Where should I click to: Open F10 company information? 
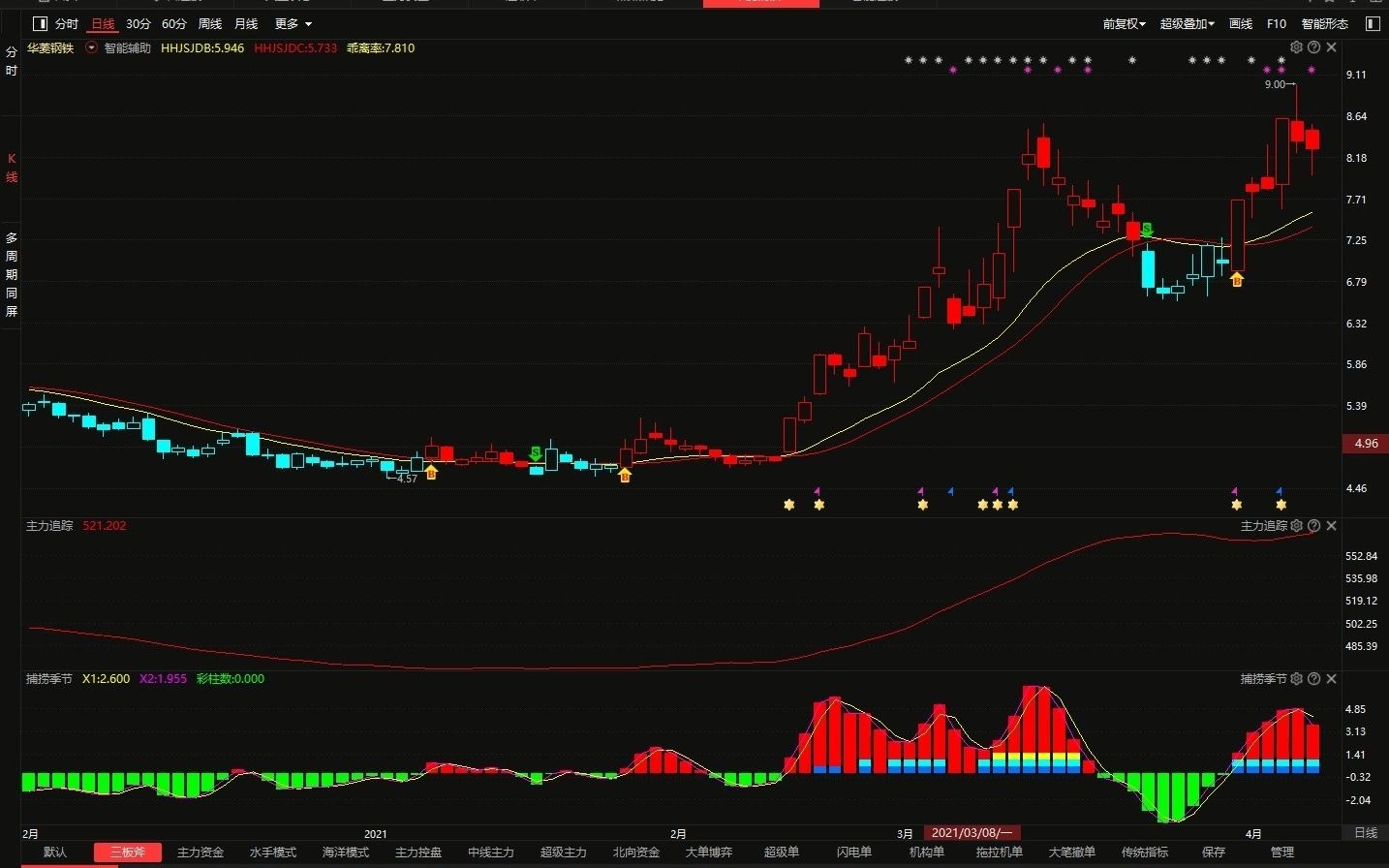click(x=1277, y=24)
